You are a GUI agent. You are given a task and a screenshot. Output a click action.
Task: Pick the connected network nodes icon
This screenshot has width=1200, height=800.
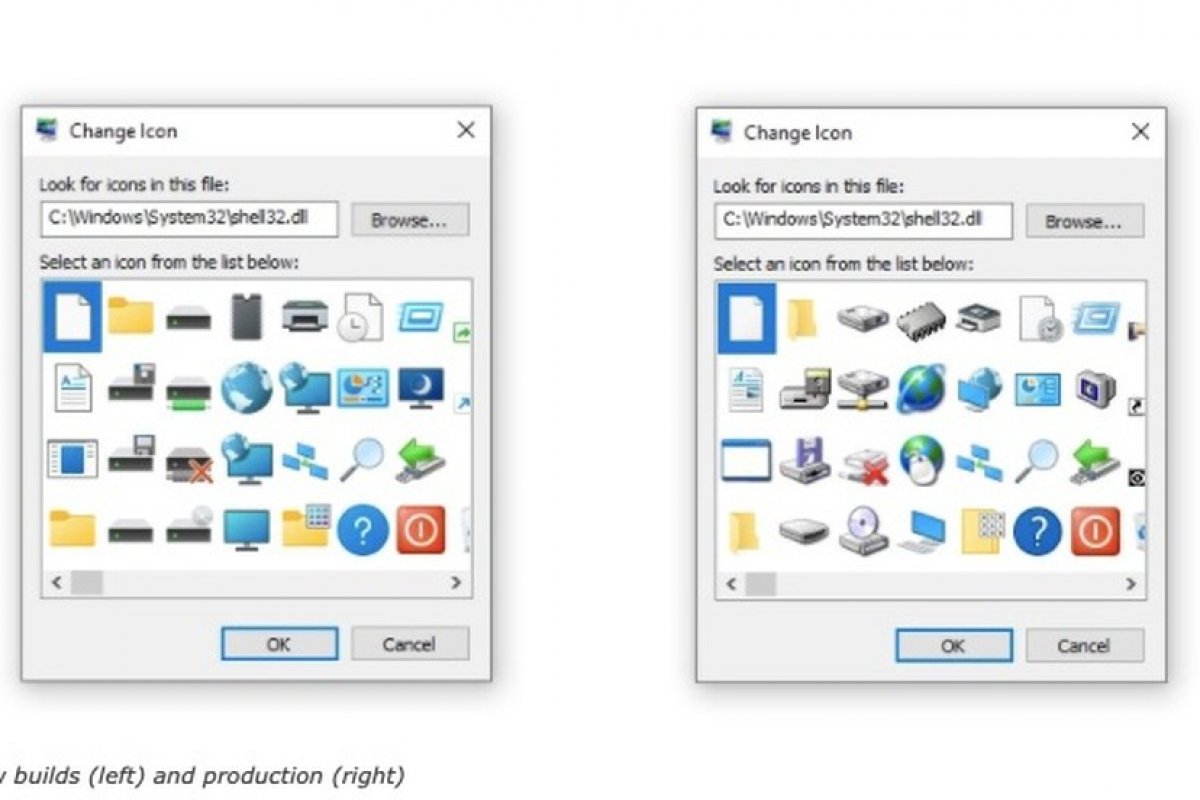[x=305, y=460]
